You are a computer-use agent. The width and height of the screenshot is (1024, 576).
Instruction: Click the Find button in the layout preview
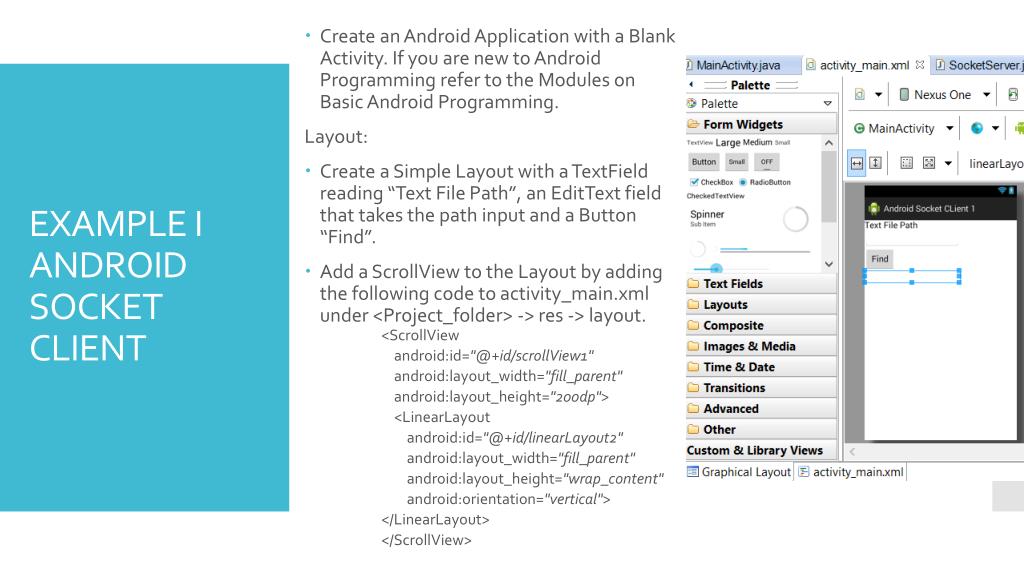tap(879, 258)
